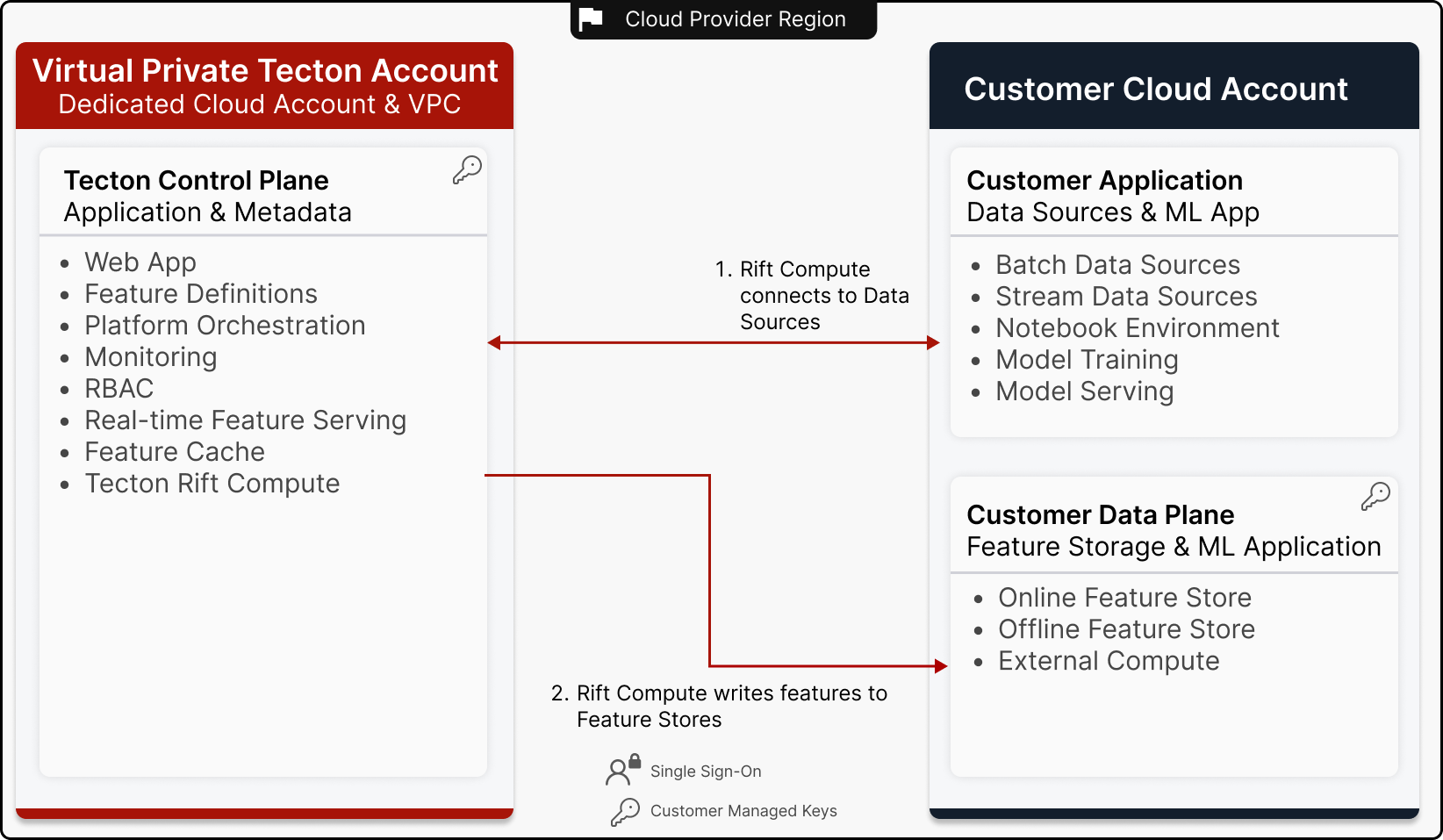This screenshot has width=1443, height=840.
Task: Select Model Serving item
Action: pyautogui.click(x=1085, y=391)
